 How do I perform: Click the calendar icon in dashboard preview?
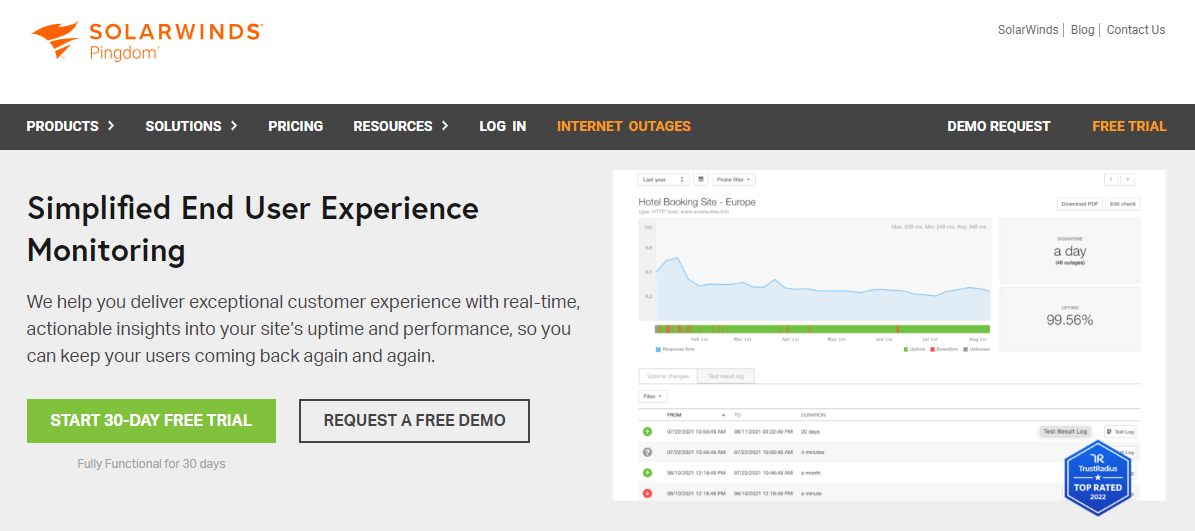(700, 180)
